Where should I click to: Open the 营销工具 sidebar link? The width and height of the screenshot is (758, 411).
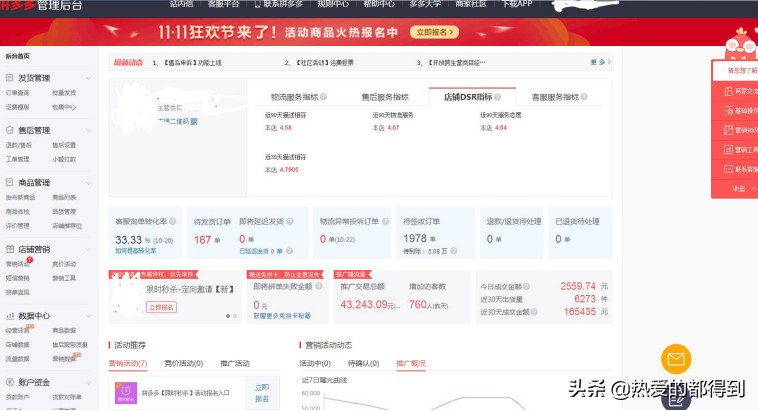coord(64,278)
